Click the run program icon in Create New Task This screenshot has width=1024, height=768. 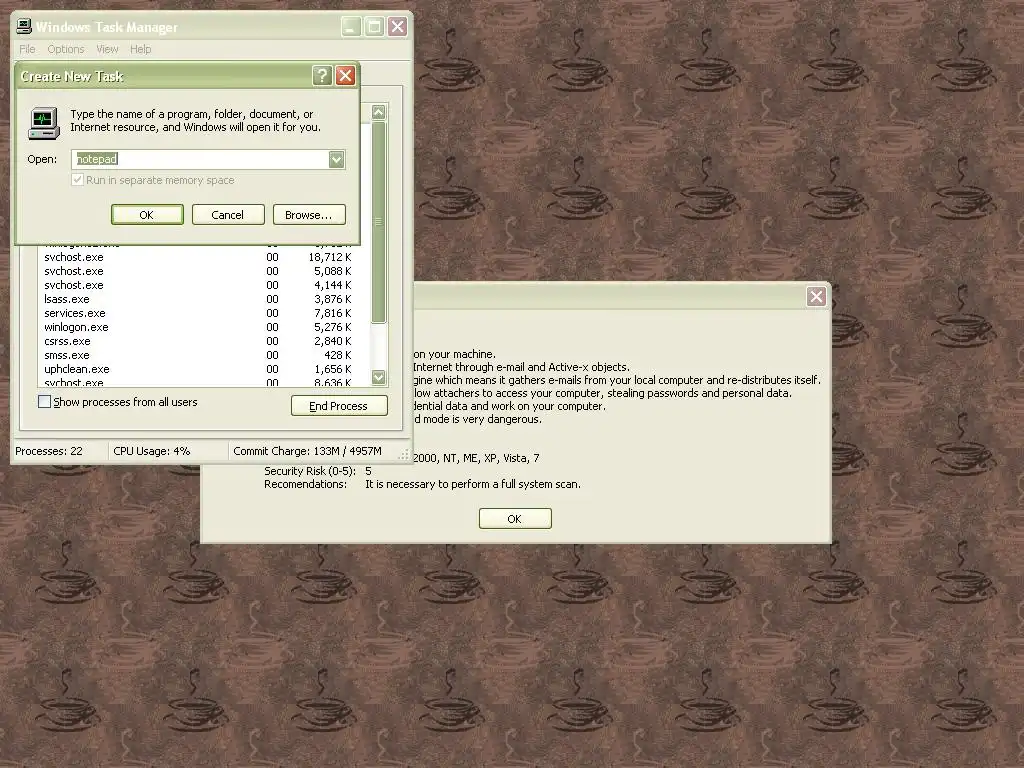click(x=44, y=123)
